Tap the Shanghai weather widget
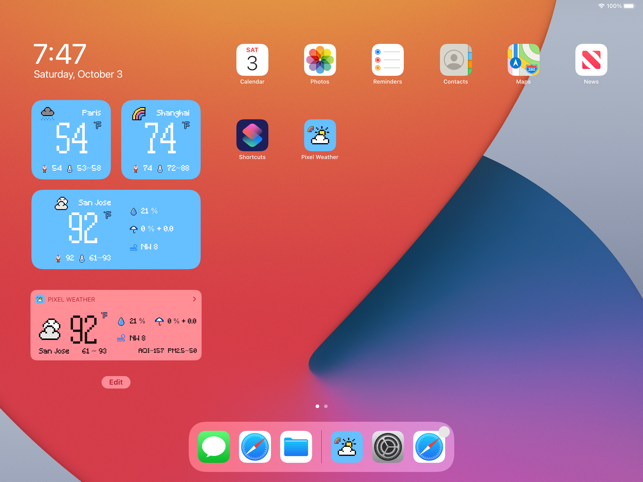Viewport: 643px width, 482px height. (161, 139)
